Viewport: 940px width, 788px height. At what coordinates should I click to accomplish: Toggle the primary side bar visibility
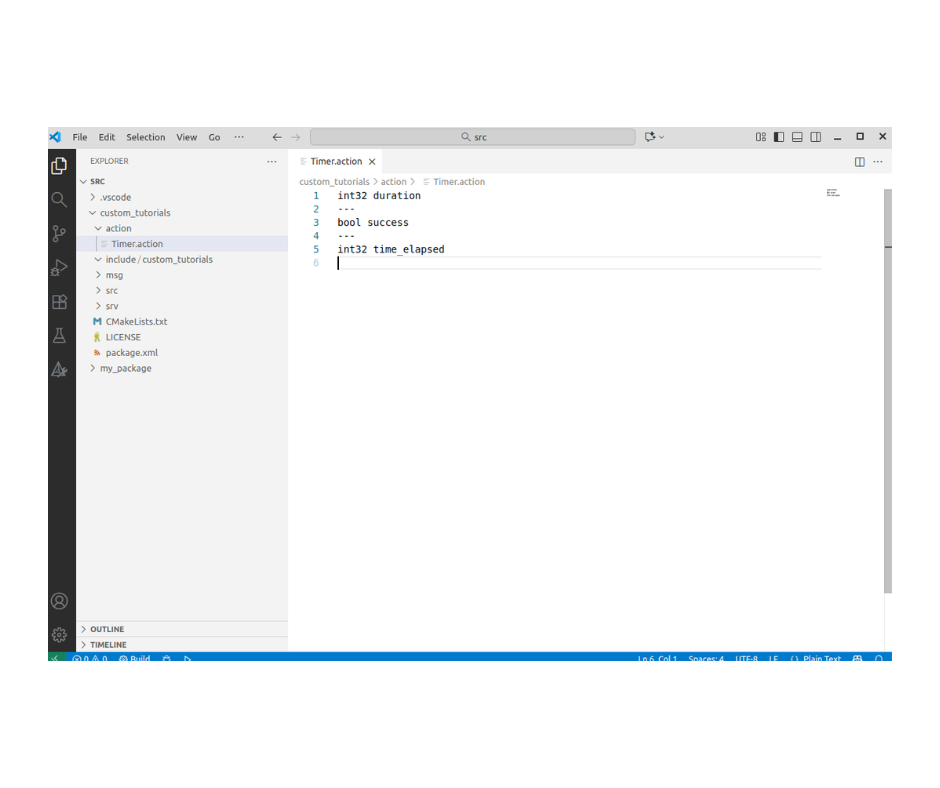pyautogui.click(x=779, y=137)
